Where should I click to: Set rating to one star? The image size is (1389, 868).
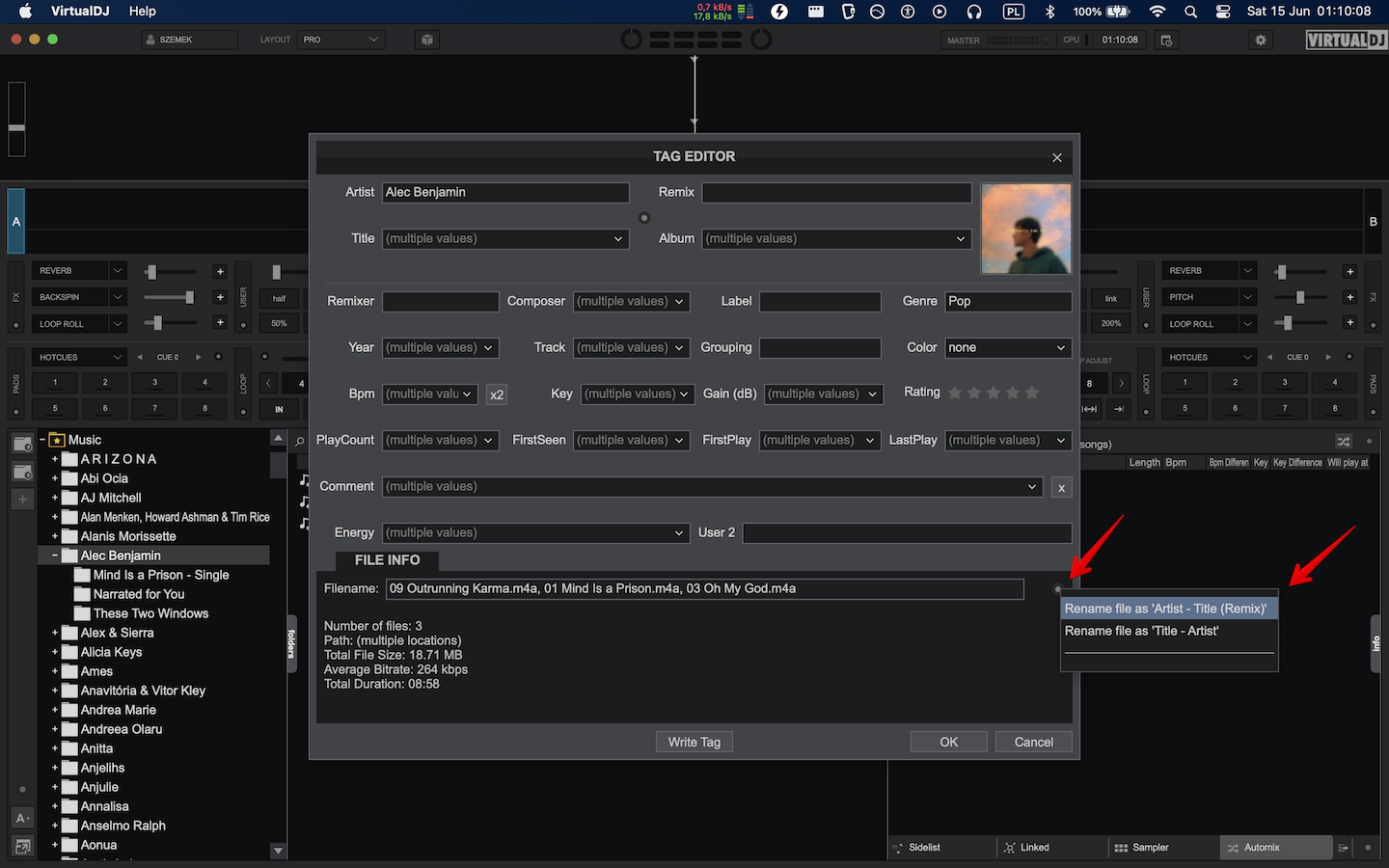pyautogui.click(x=955, y=393)
